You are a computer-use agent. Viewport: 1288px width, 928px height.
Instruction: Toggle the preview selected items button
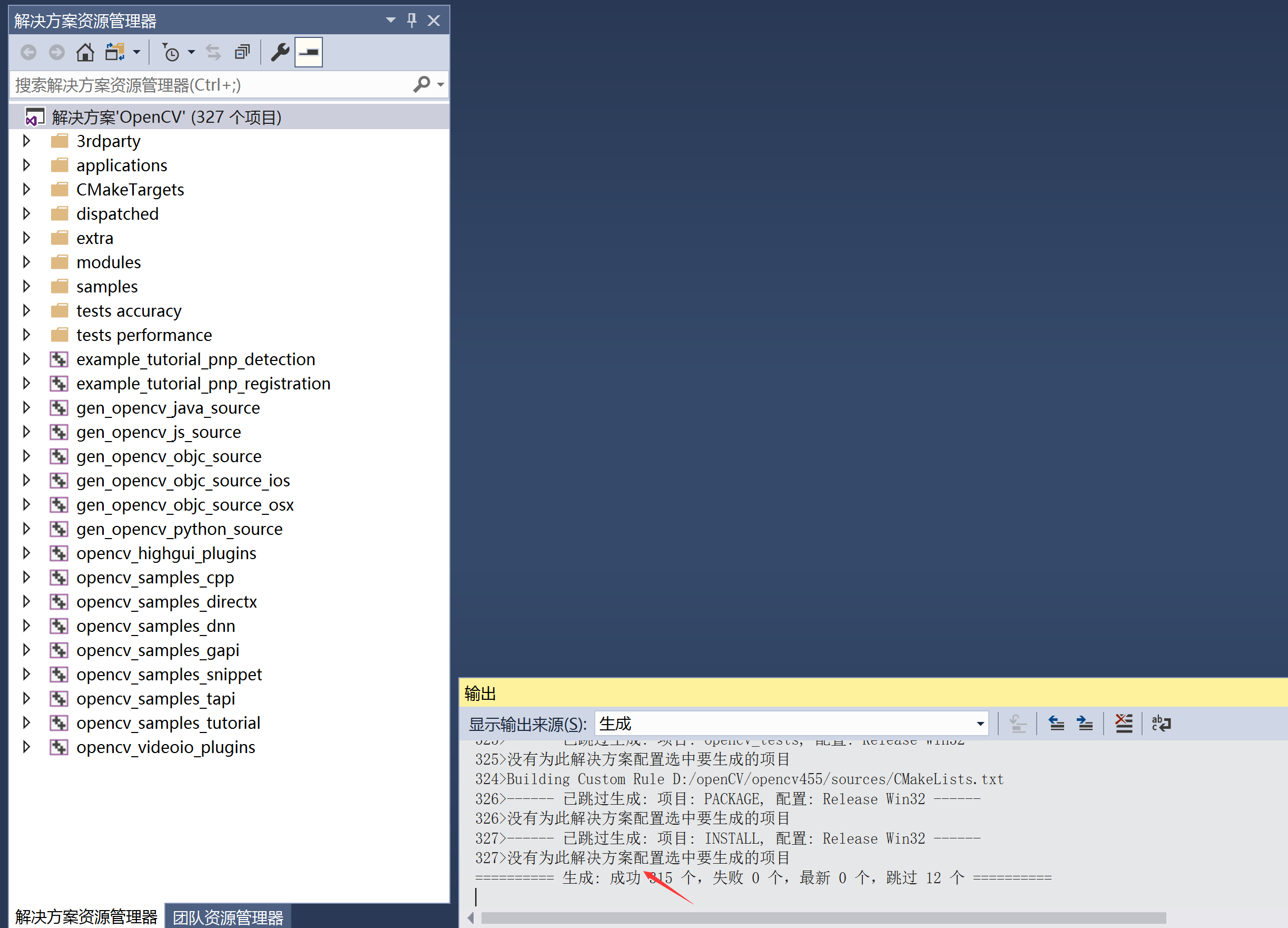[308, 52]
